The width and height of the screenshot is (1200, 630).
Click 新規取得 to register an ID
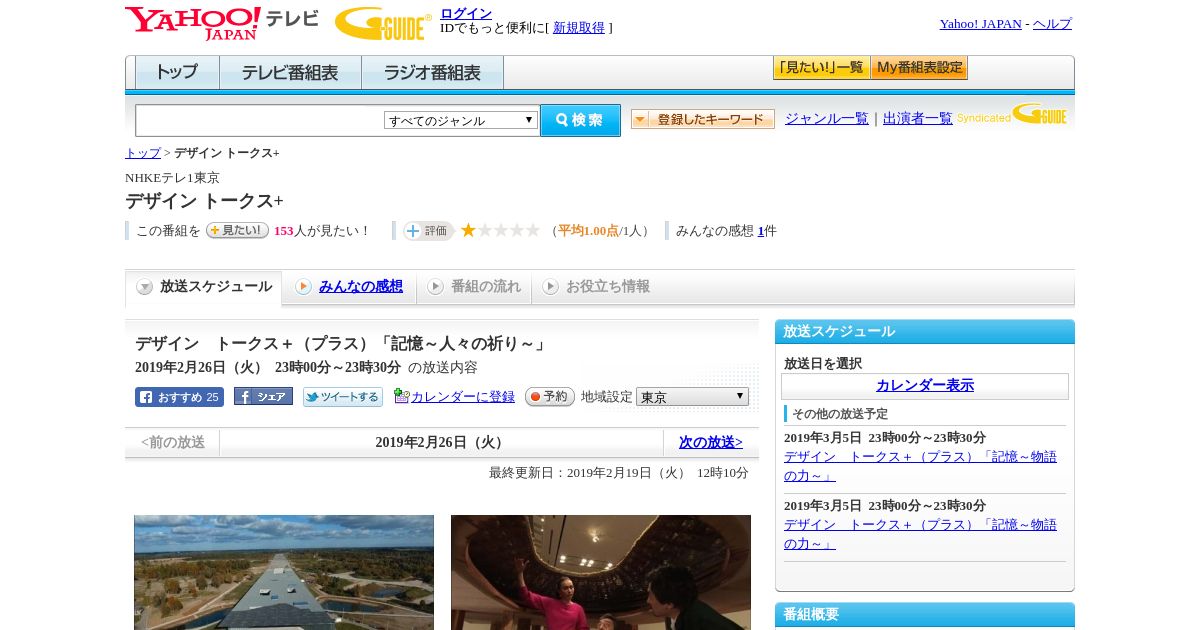[579, 28]
